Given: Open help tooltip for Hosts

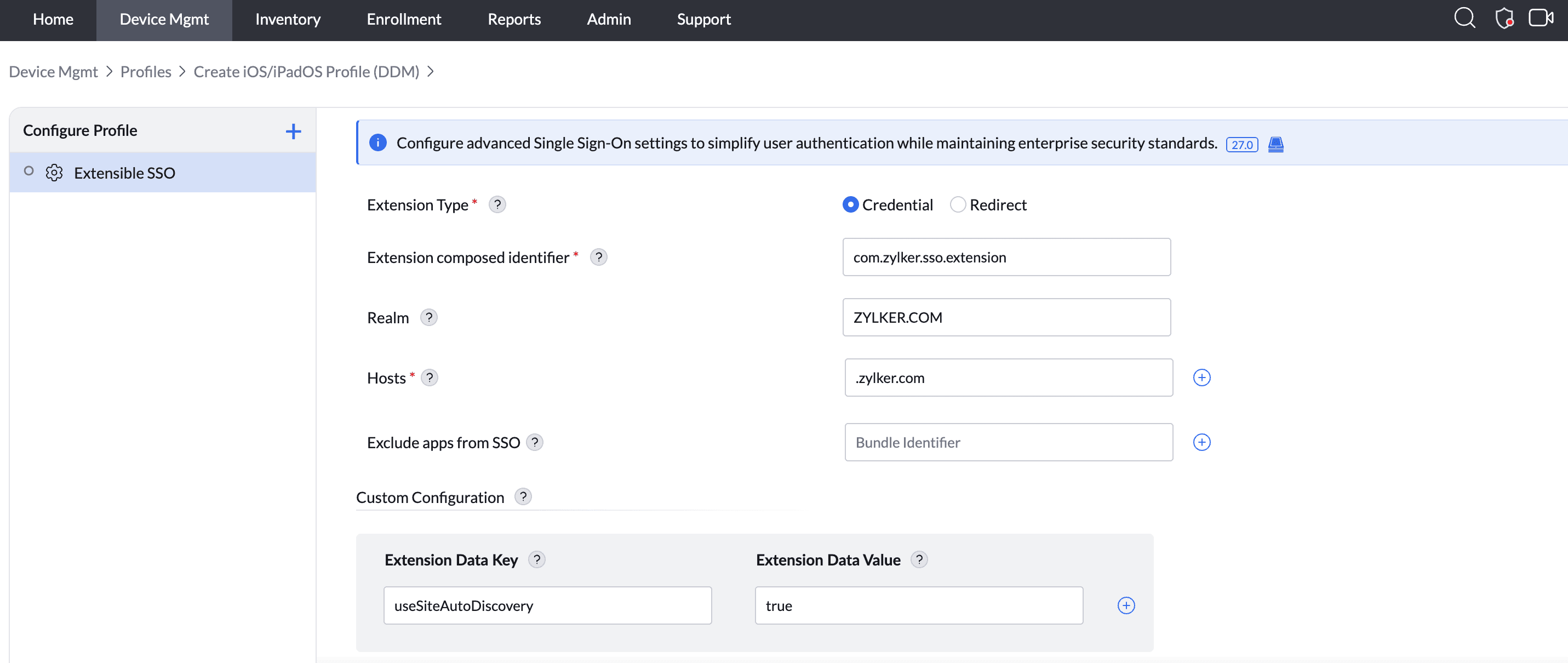Looking at the screenshot, I should [430, 378].
